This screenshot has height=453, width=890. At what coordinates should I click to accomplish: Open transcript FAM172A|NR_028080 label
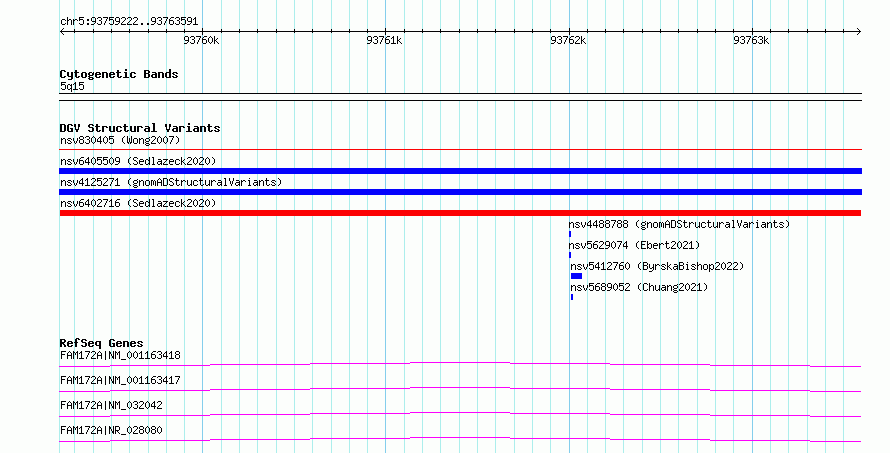[x=111, y=430]
